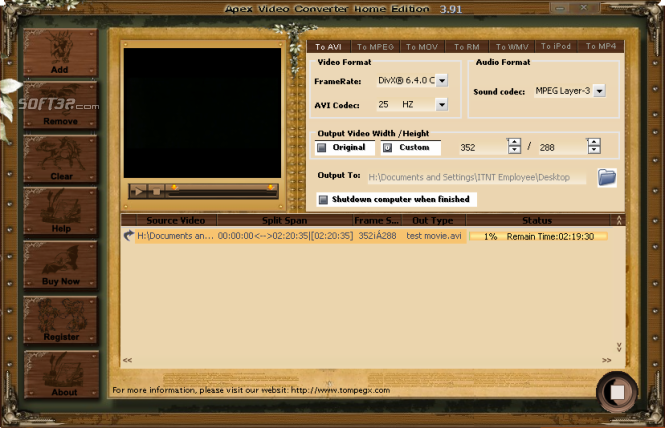The height and width of the screenshot is (428, 665).
Task: Switch to the To RM tab
Action: [x=467, y=47]
